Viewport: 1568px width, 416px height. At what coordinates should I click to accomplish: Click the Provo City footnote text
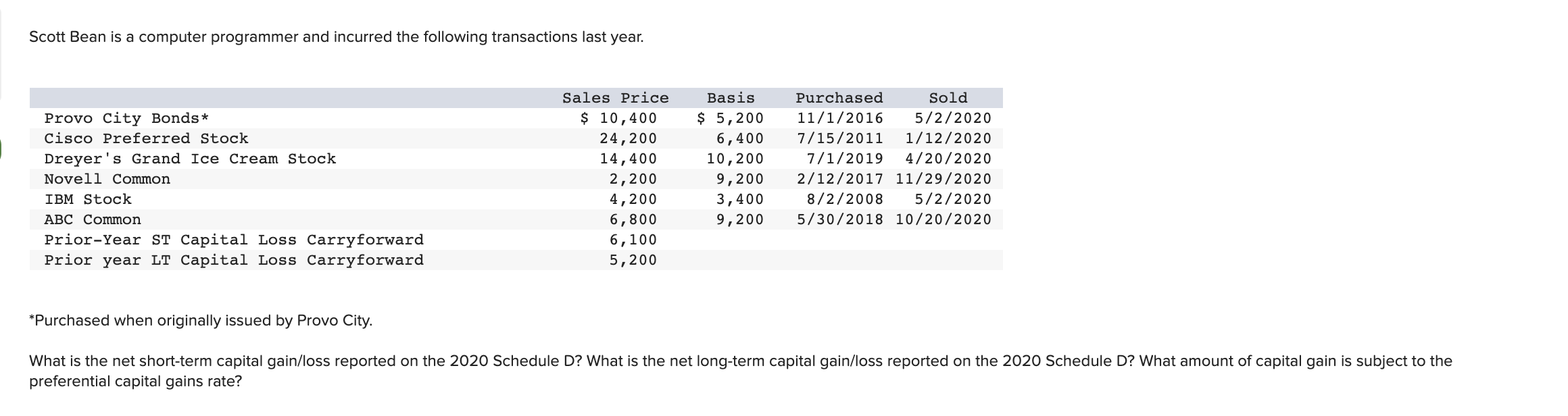pyautogui.click(x=201, y=320)
